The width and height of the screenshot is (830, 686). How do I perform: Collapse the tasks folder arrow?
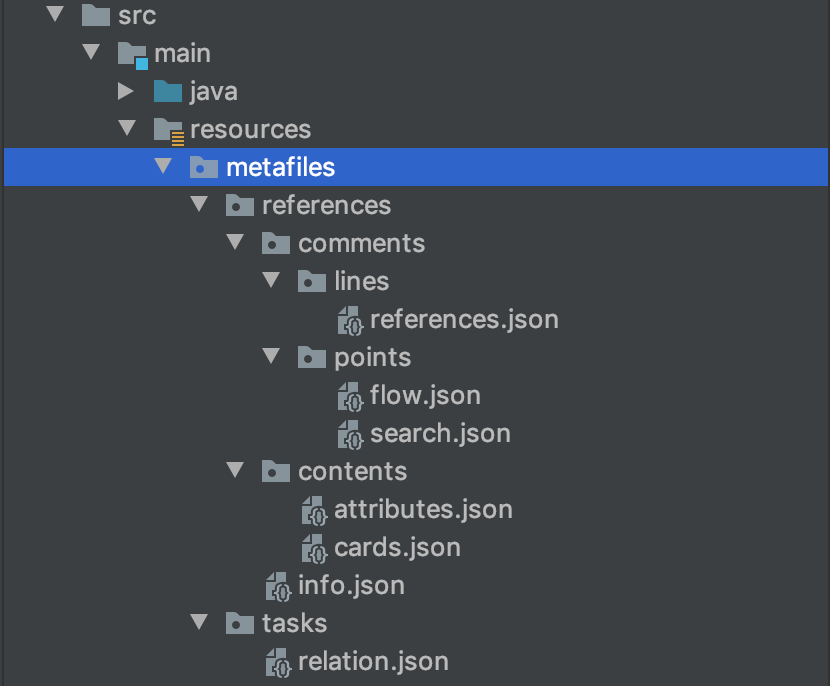[x=199, y=623]
